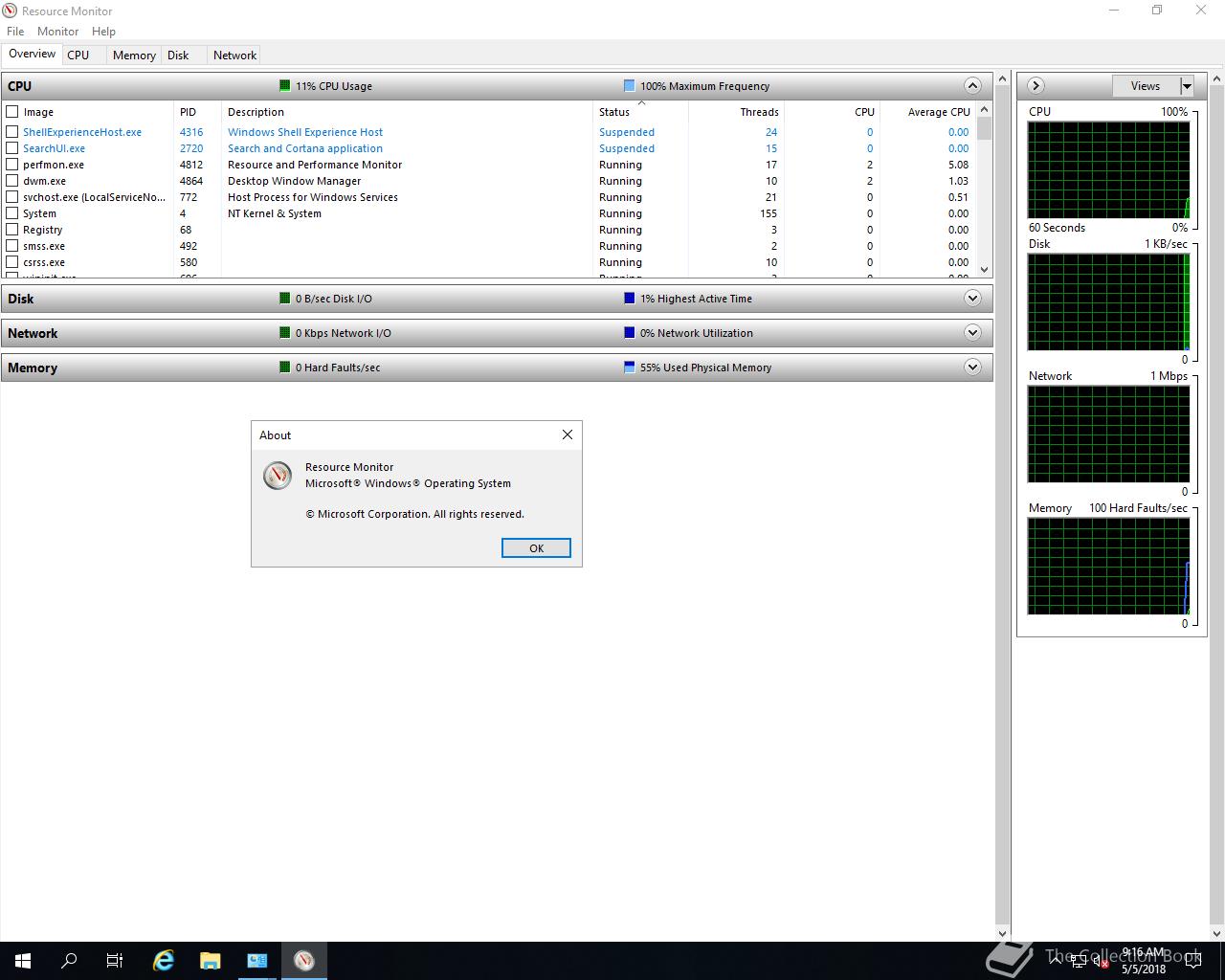Check the System process checkbox
This screenshot has width=1225, height=980.
coord(12,213)
